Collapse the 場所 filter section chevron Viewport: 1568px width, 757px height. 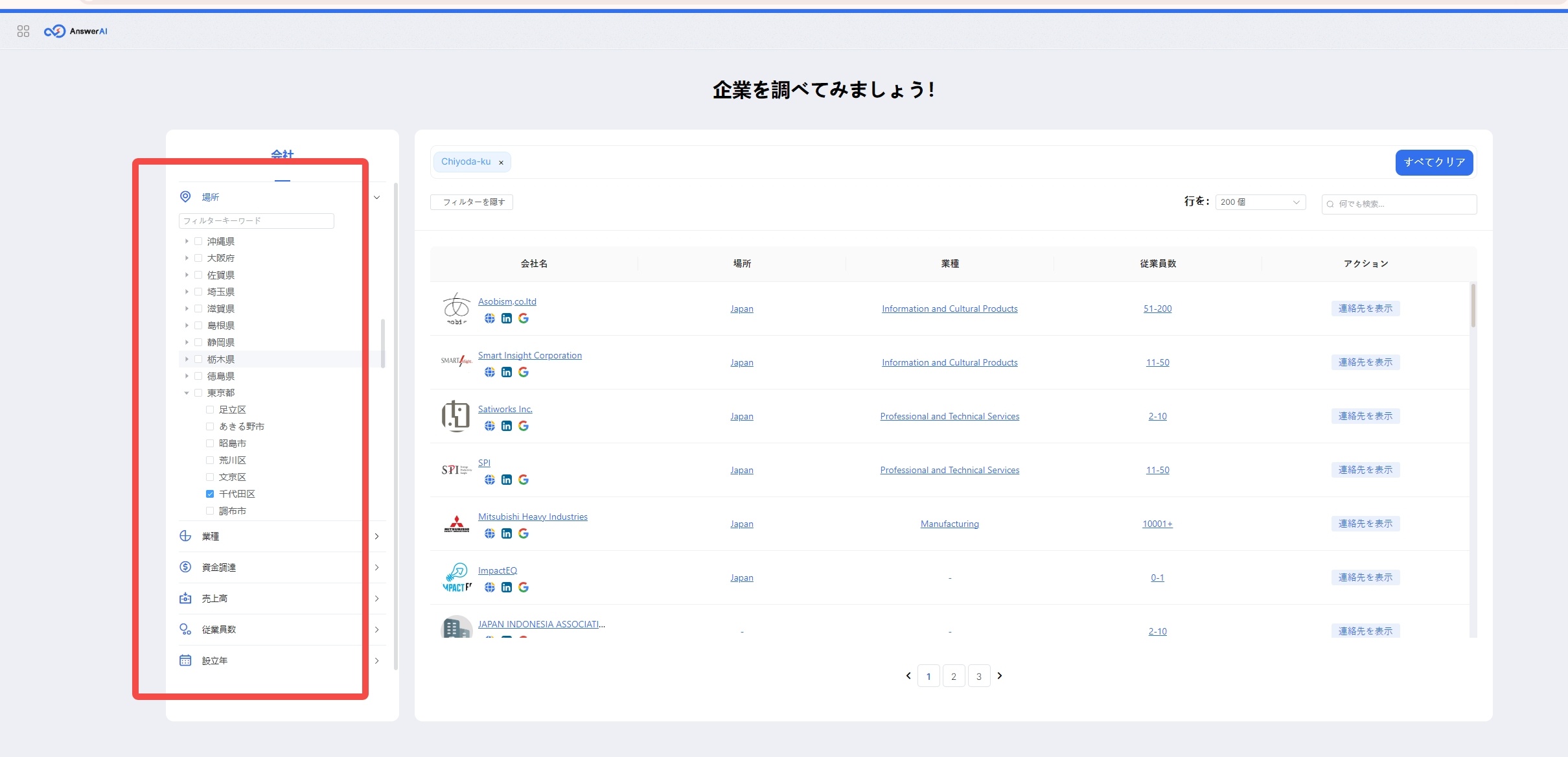pos(376,197)
